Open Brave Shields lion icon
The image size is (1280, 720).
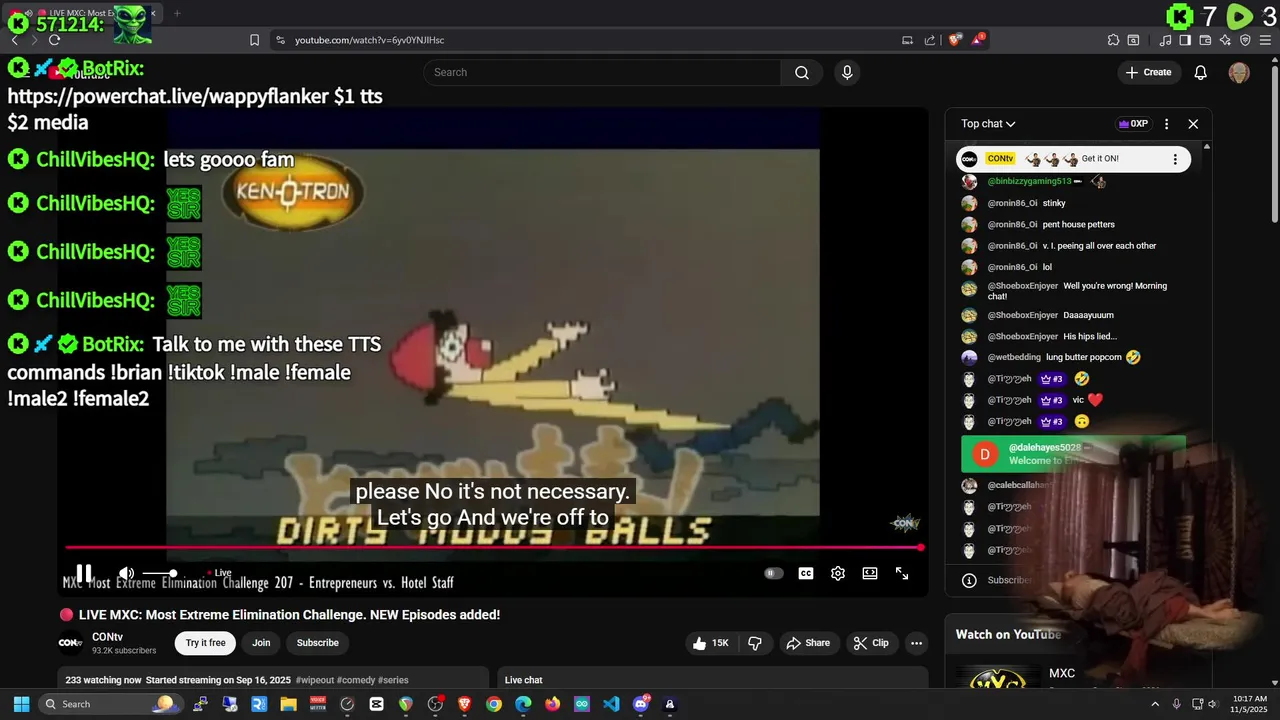[955, 40]
